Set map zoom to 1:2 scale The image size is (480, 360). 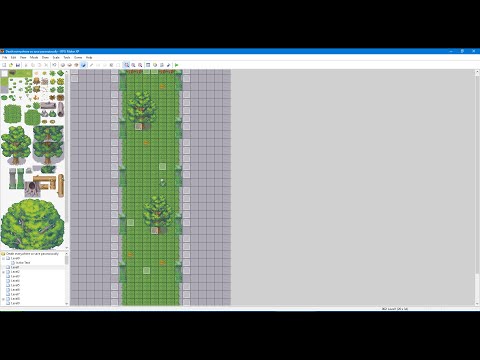coord(133,65)
